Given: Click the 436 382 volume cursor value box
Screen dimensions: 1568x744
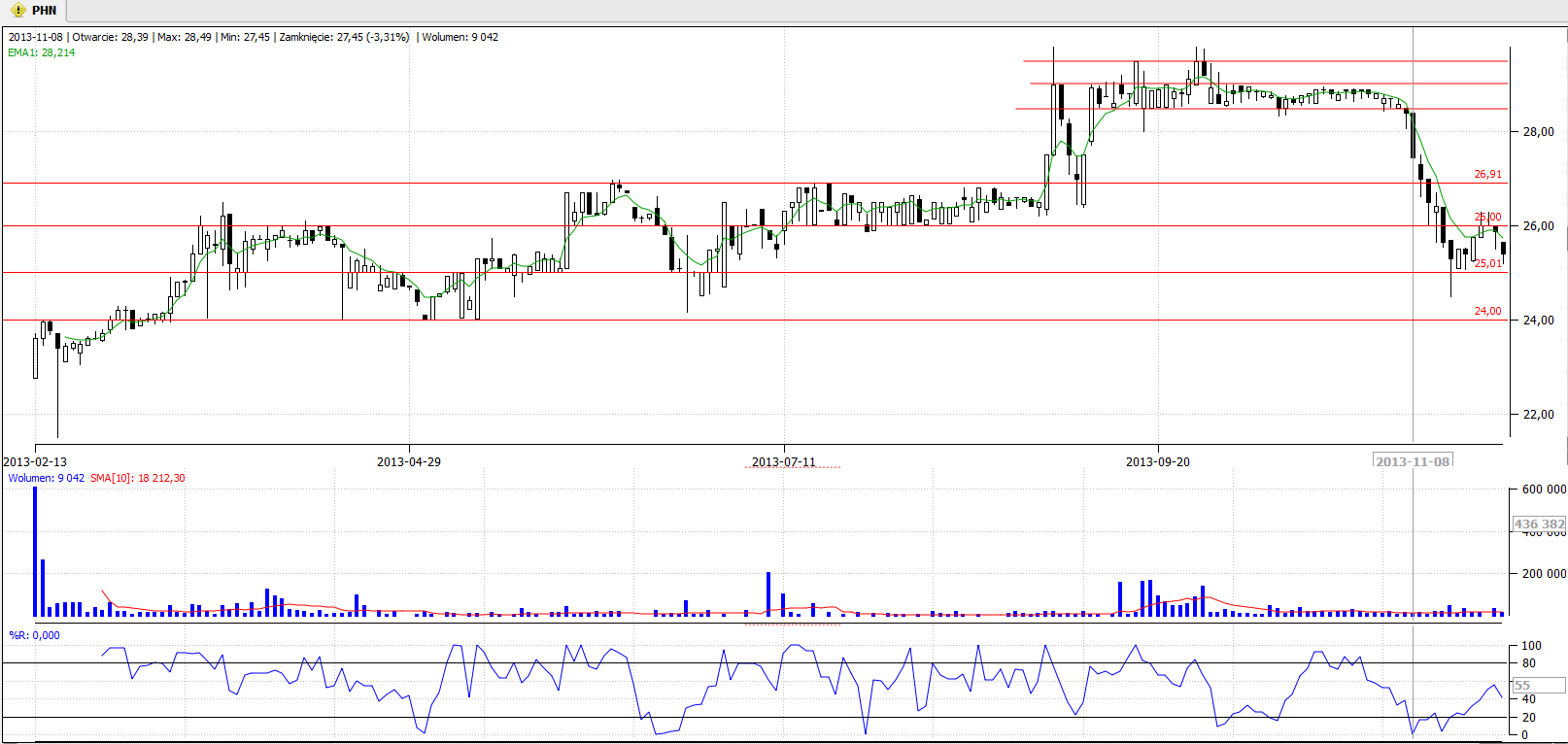Looking at the screenshot, I should (1540, 524).
